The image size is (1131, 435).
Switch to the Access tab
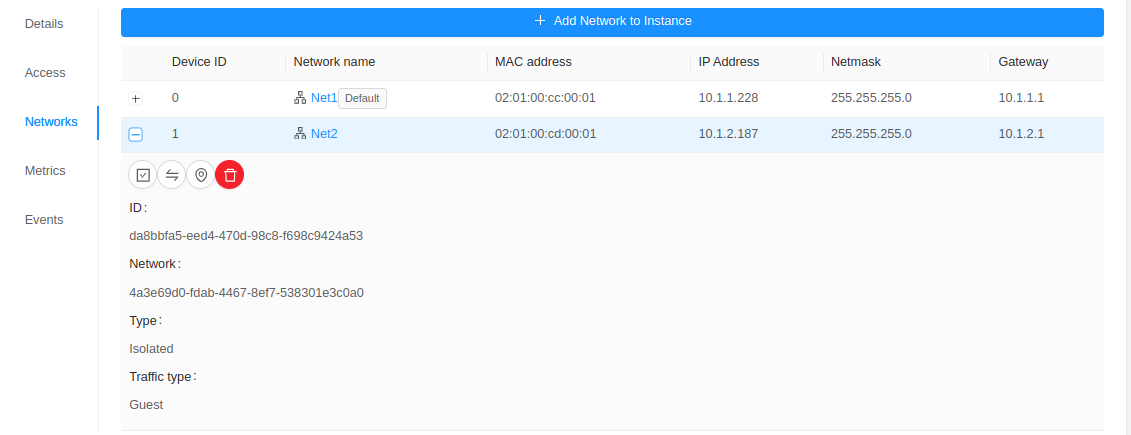click(45, 72)
